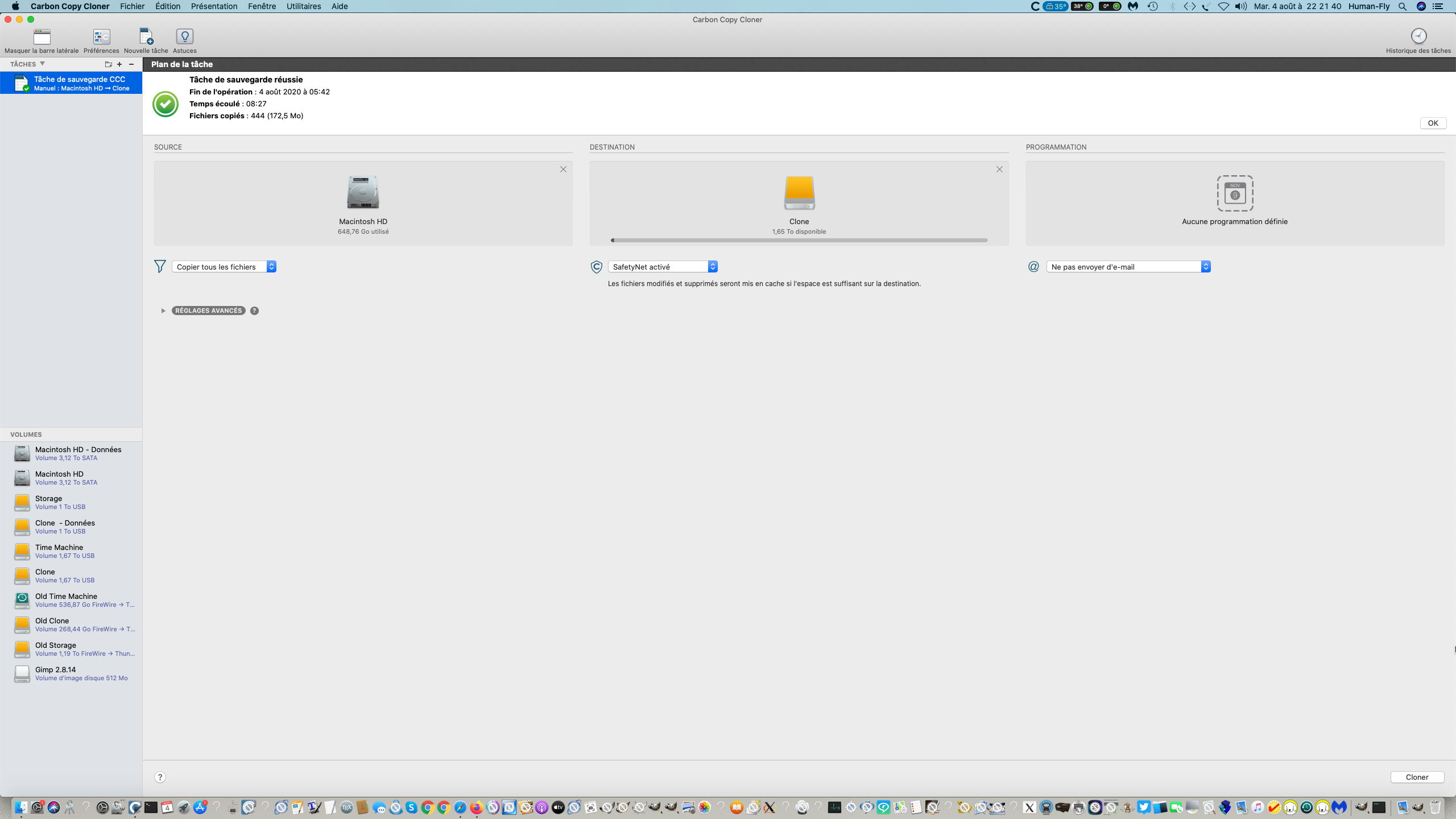This screenshot has height=819, width=1456.
Task: Open the Utilitaires menu
Action: click(304, 6)
